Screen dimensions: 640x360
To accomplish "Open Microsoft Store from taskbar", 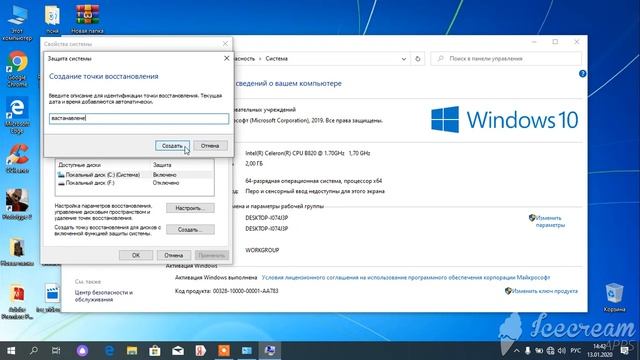I will tap(155, 351).
